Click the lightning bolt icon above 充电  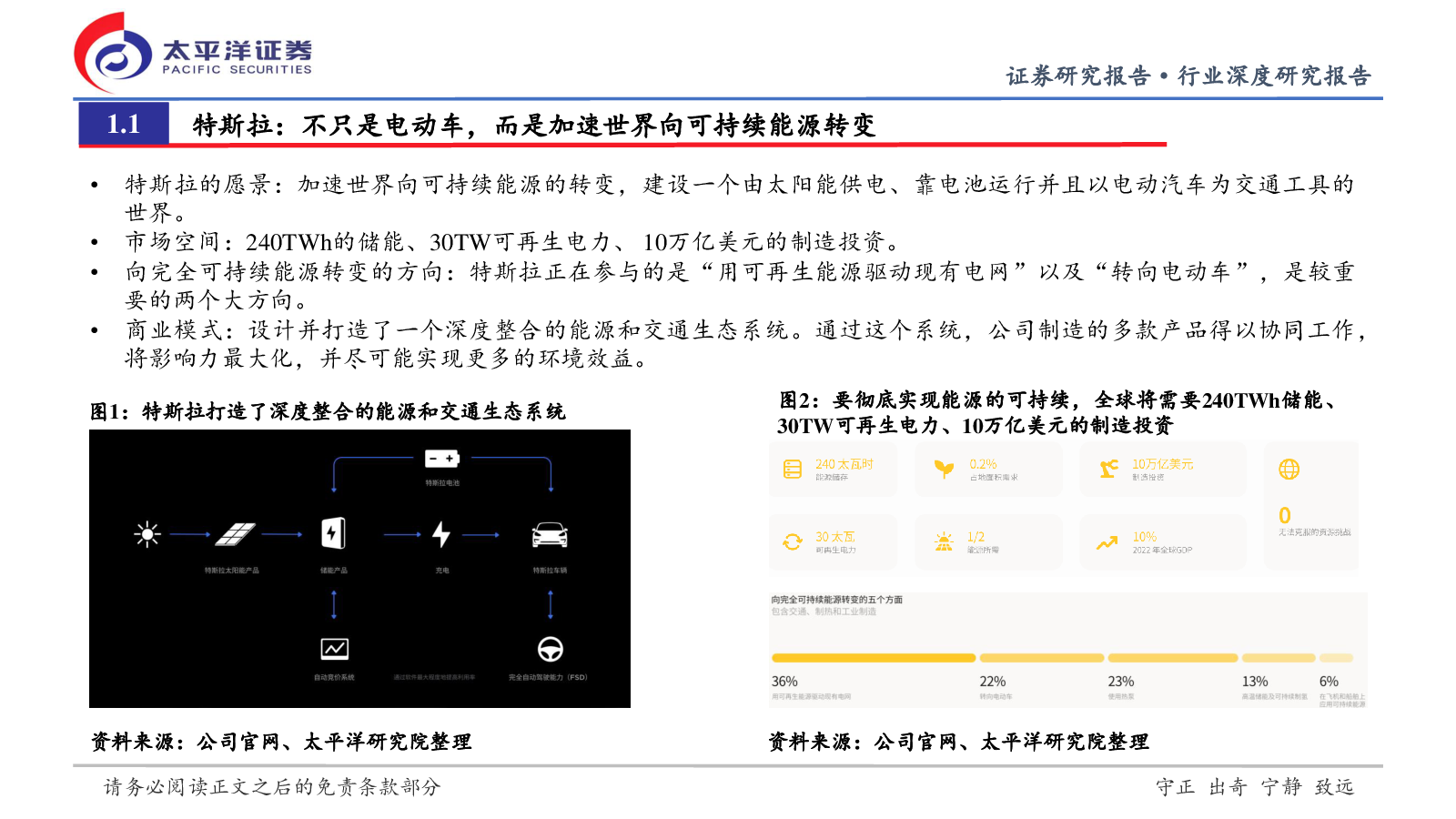(x=441, y=534)
